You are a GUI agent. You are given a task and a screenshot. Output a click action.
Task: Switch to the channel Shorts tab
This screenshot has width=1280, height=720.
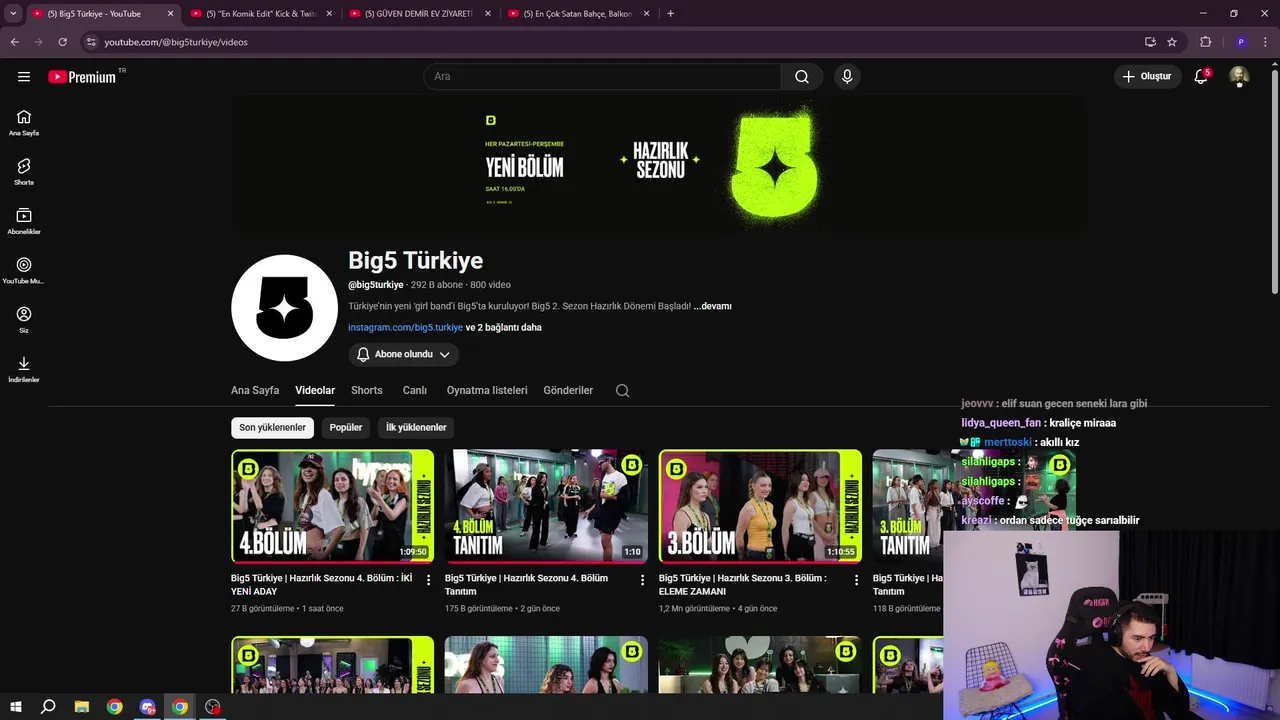pos(367,390)
